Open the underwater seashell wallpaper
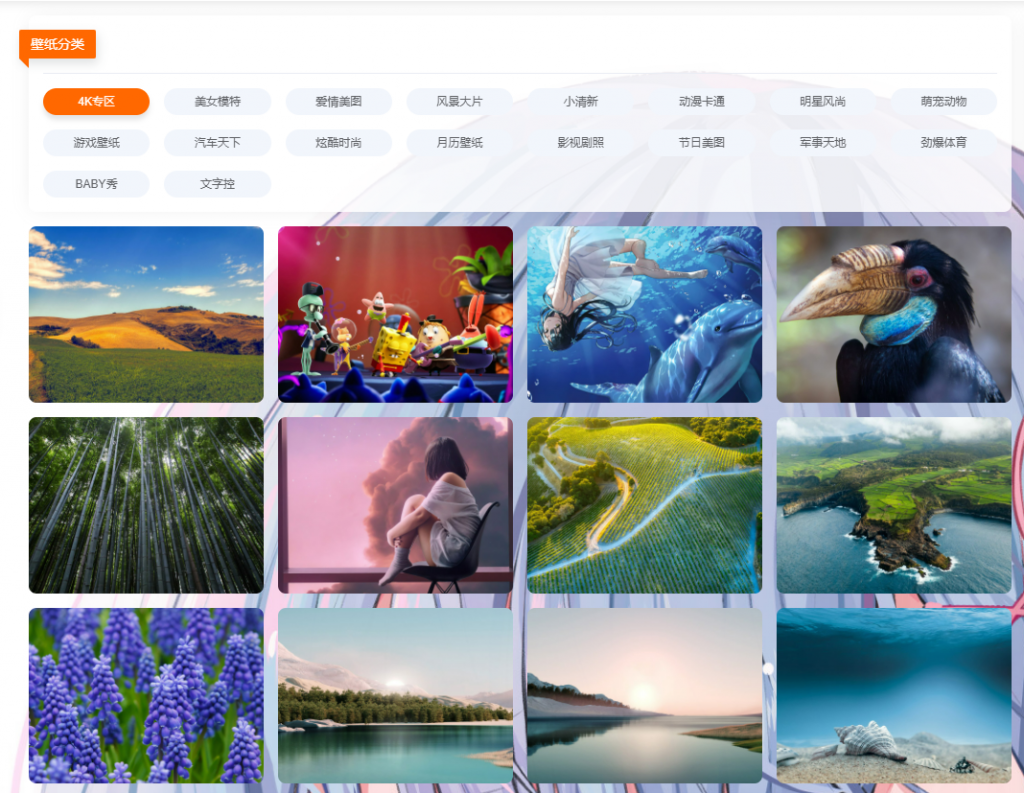Screen dimensions: 1024x793 point(893,696)
